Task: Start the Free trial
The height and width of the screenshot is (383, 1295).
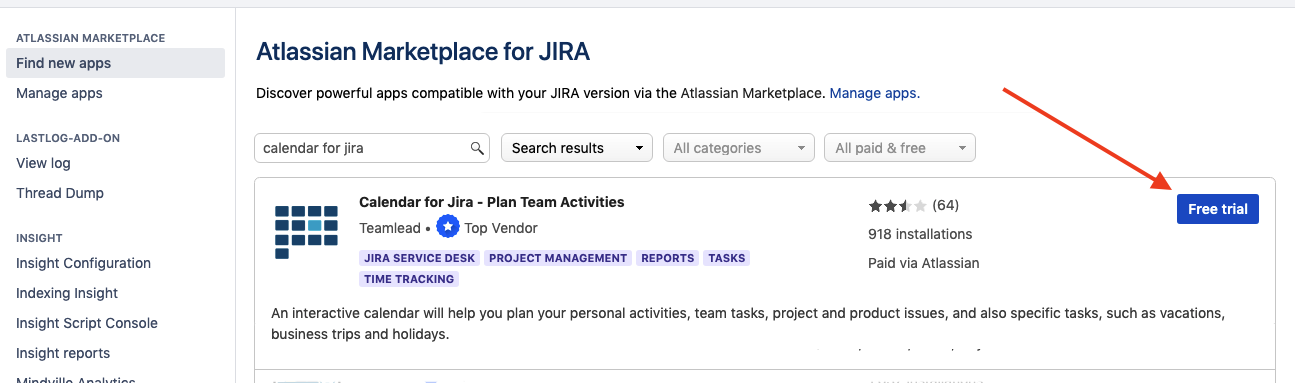Action: 1218,209
